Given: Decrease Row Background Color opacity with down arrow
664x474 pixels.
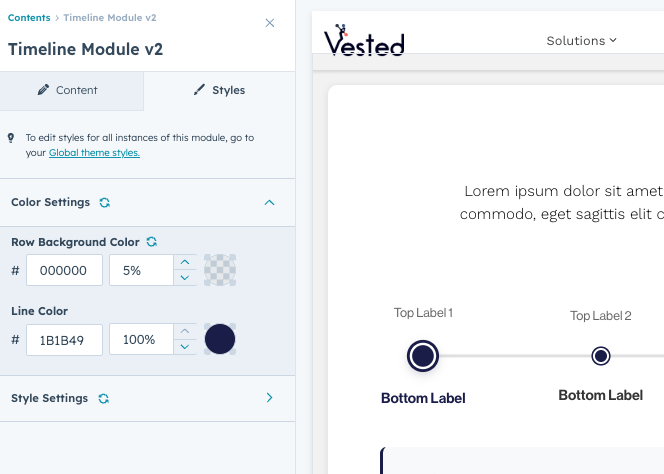Looking at the screenshot, I should 184,278.
